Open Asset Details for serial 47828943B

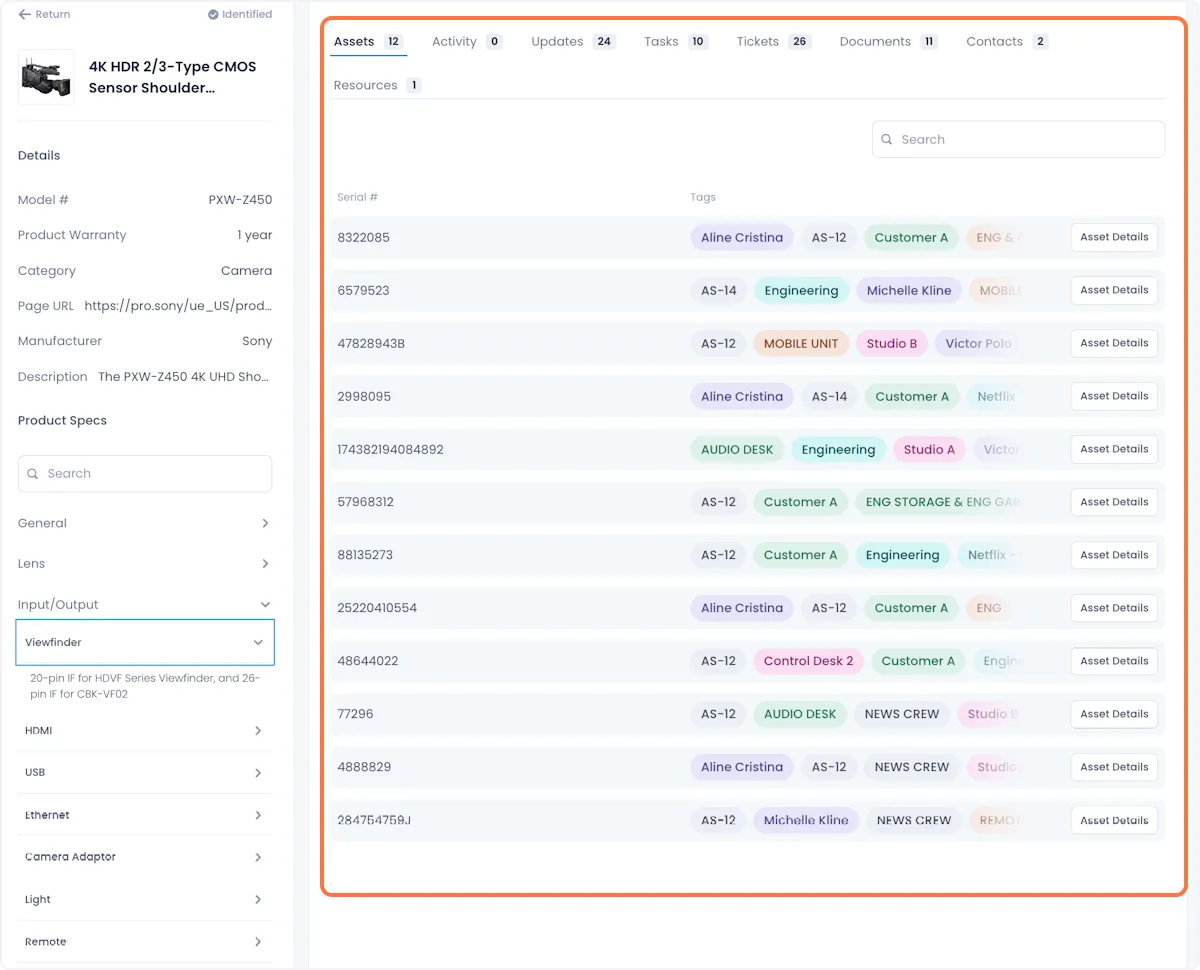click(x=1114, y=344)
